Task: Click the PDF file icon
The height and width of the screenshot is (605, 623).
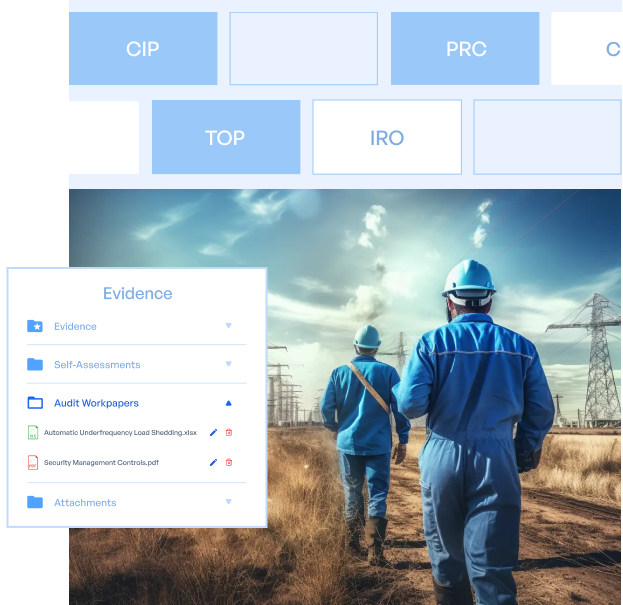Action: 33,462
